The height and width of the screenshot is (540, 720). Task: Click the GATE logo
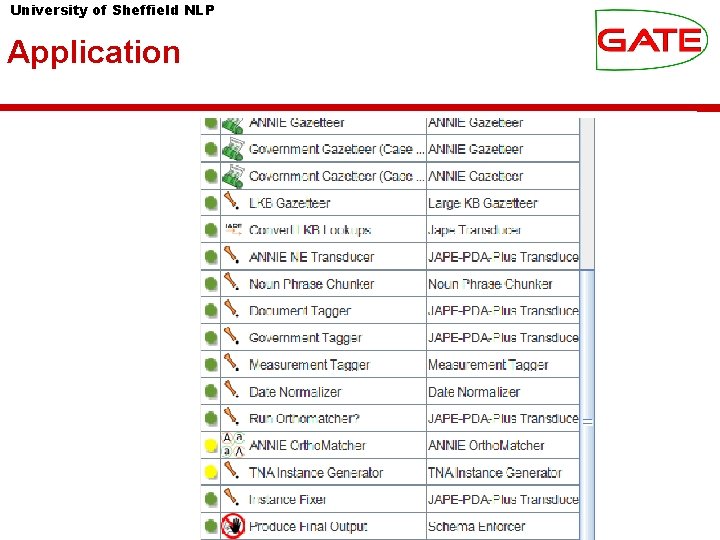click(x=651, y=40)
